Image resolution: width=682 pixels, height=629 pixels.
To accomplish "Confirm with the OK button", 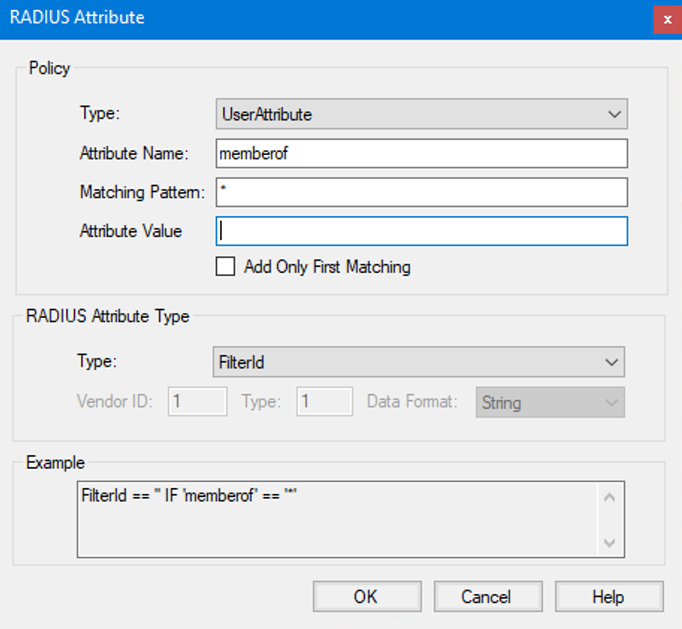I will [367, 596].
